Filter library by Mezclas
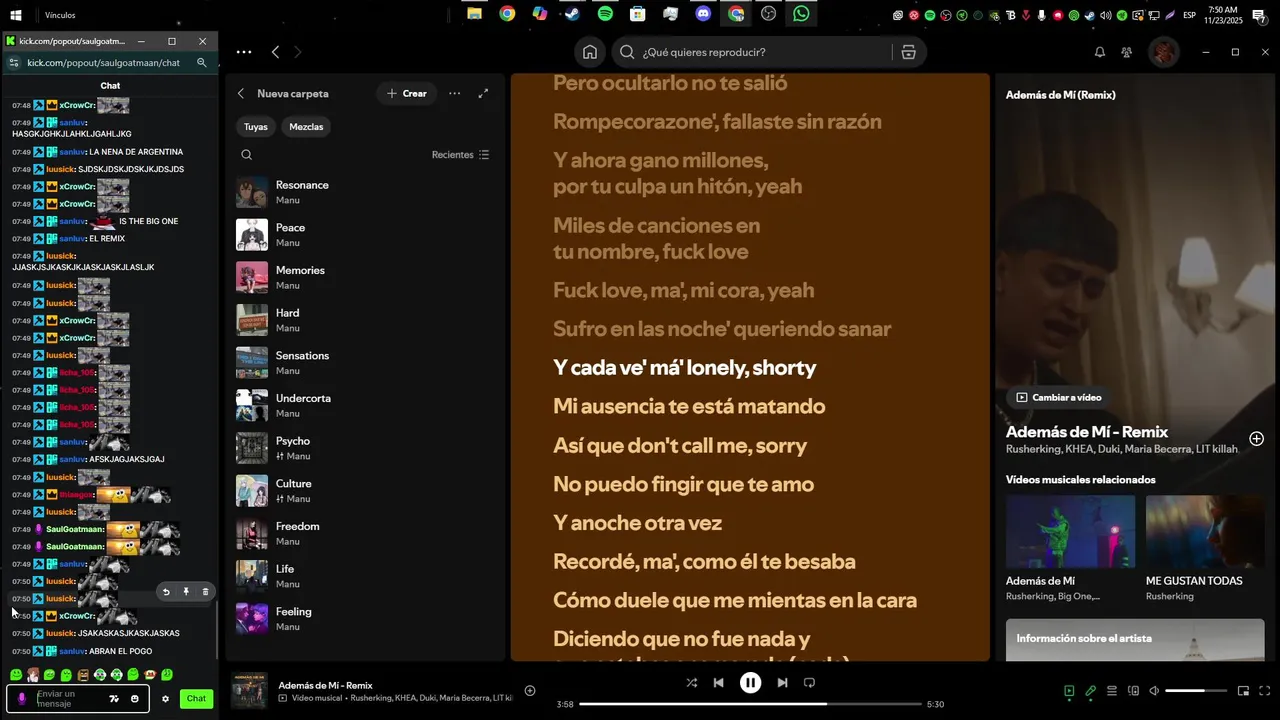Viewport: 1280px width, 720px height. click(306, 127)
